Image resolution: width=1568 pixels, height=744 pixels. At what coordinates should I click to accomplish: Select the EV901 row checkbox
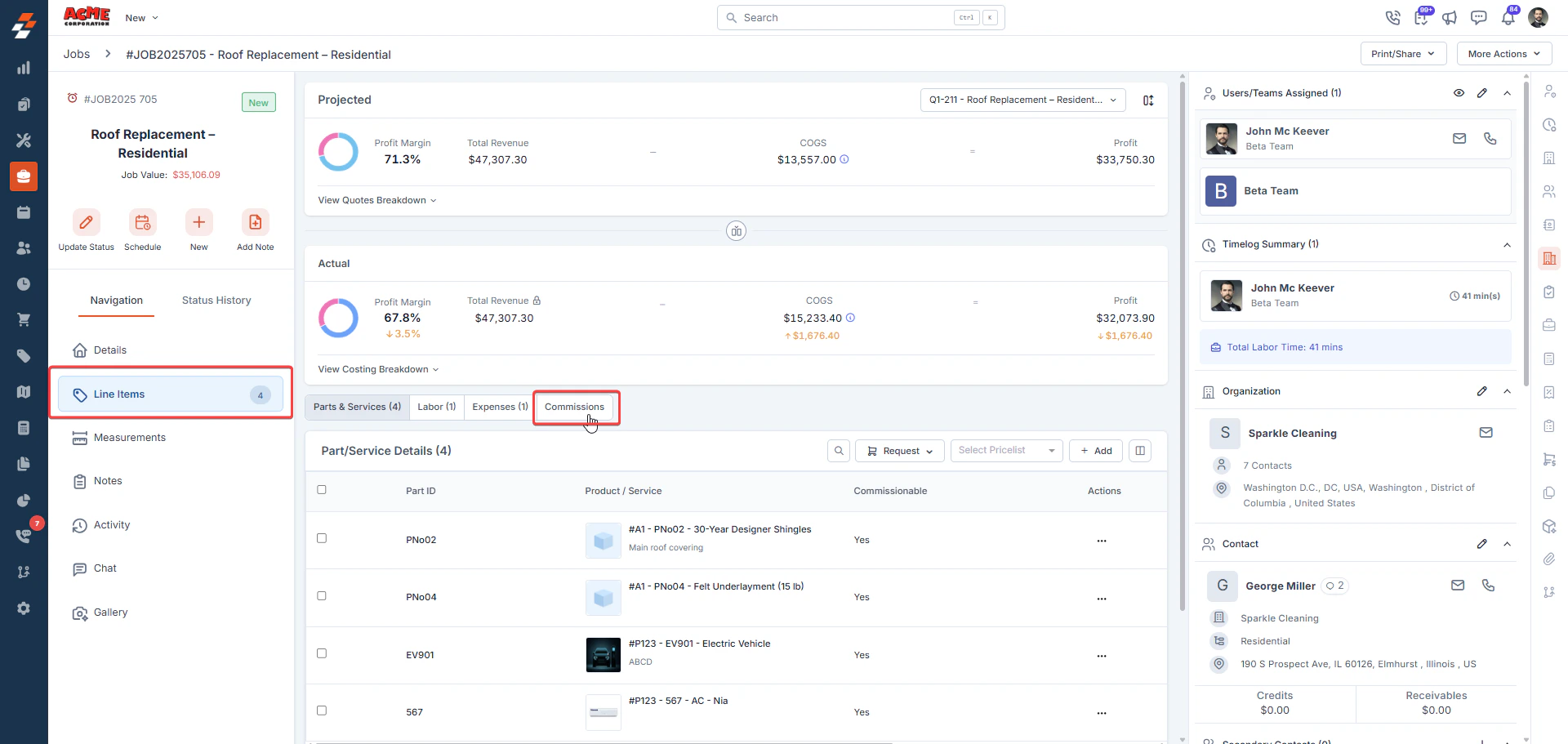point(322,653)
